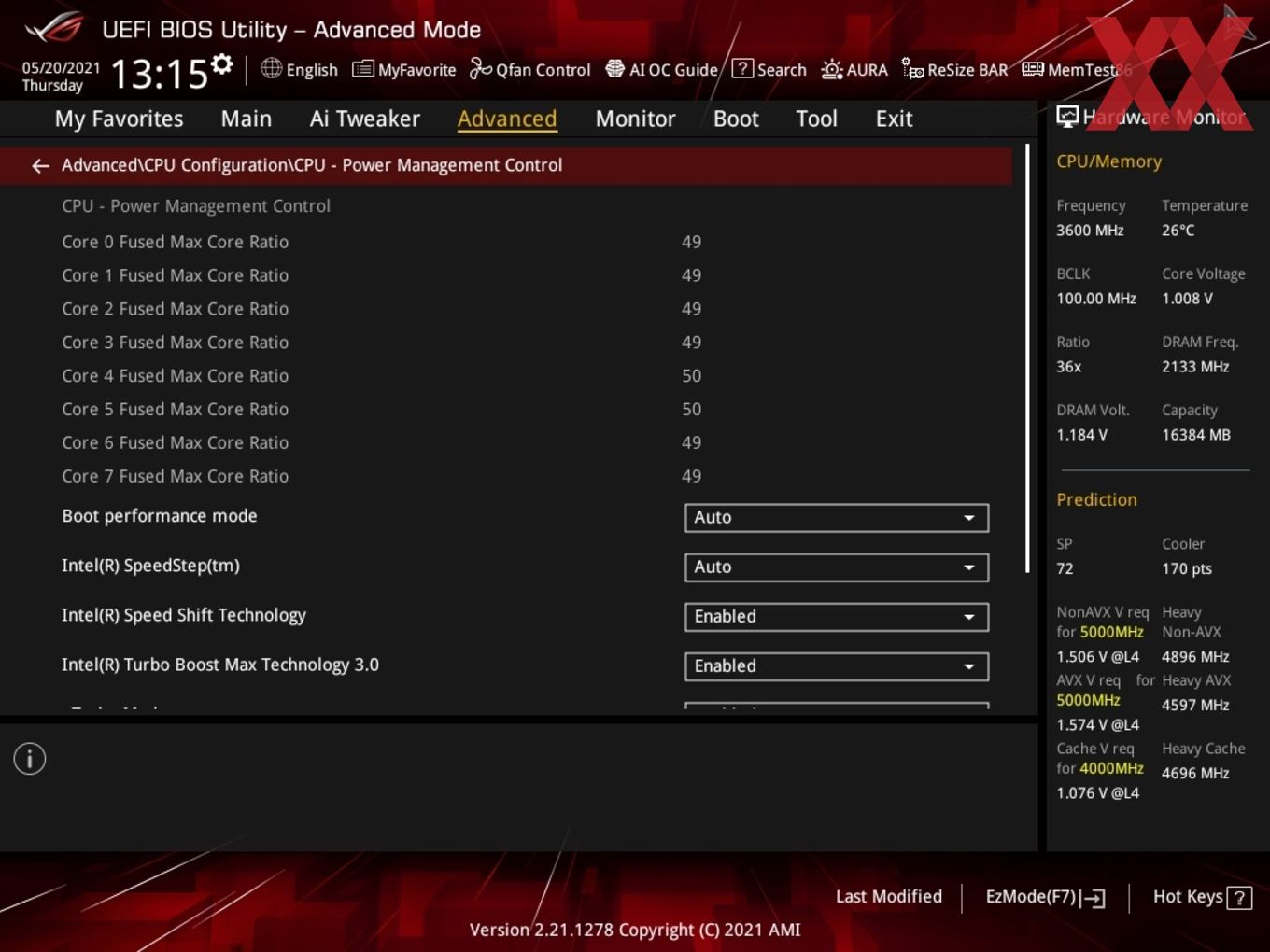Screen dimensions: 1270x952
Task: Open settings gear next to clock
Action: click(222, 64)
